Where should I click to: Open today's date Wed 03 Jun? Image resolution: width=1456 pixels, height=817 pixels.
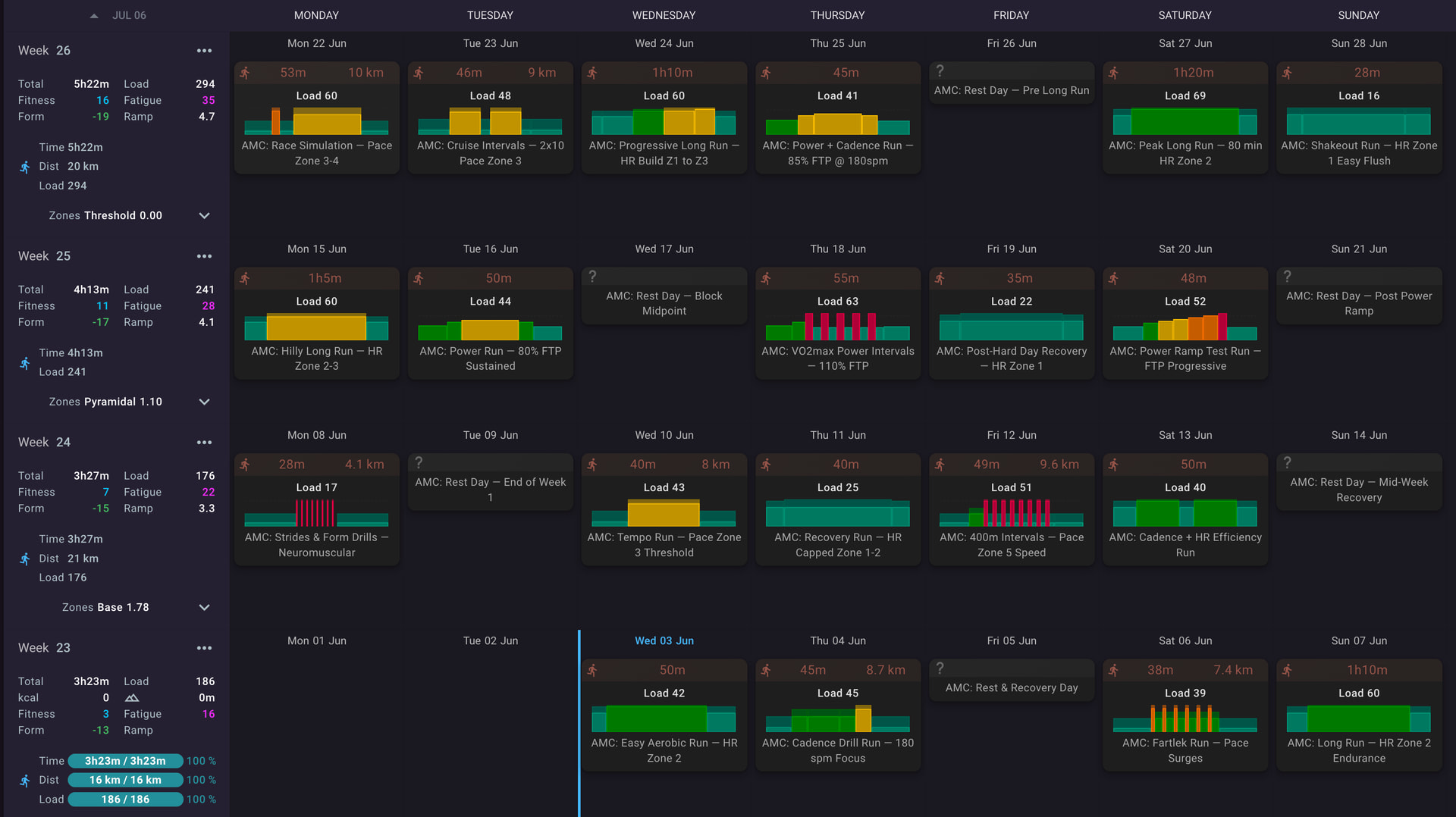coord(664,640)
